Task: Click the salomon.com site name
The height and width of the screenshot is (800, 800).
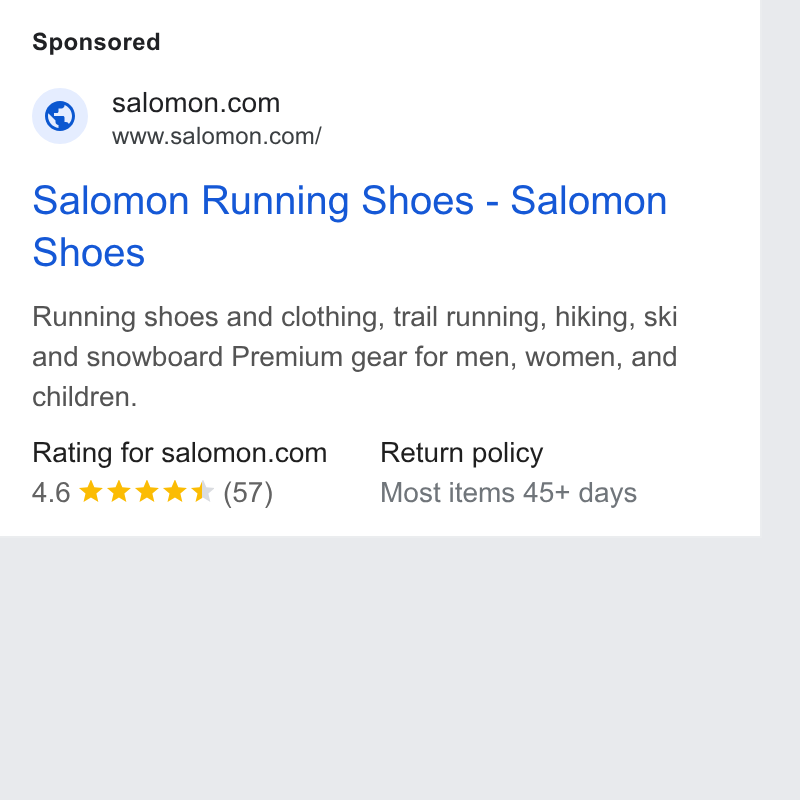Action: coord(196,103)
